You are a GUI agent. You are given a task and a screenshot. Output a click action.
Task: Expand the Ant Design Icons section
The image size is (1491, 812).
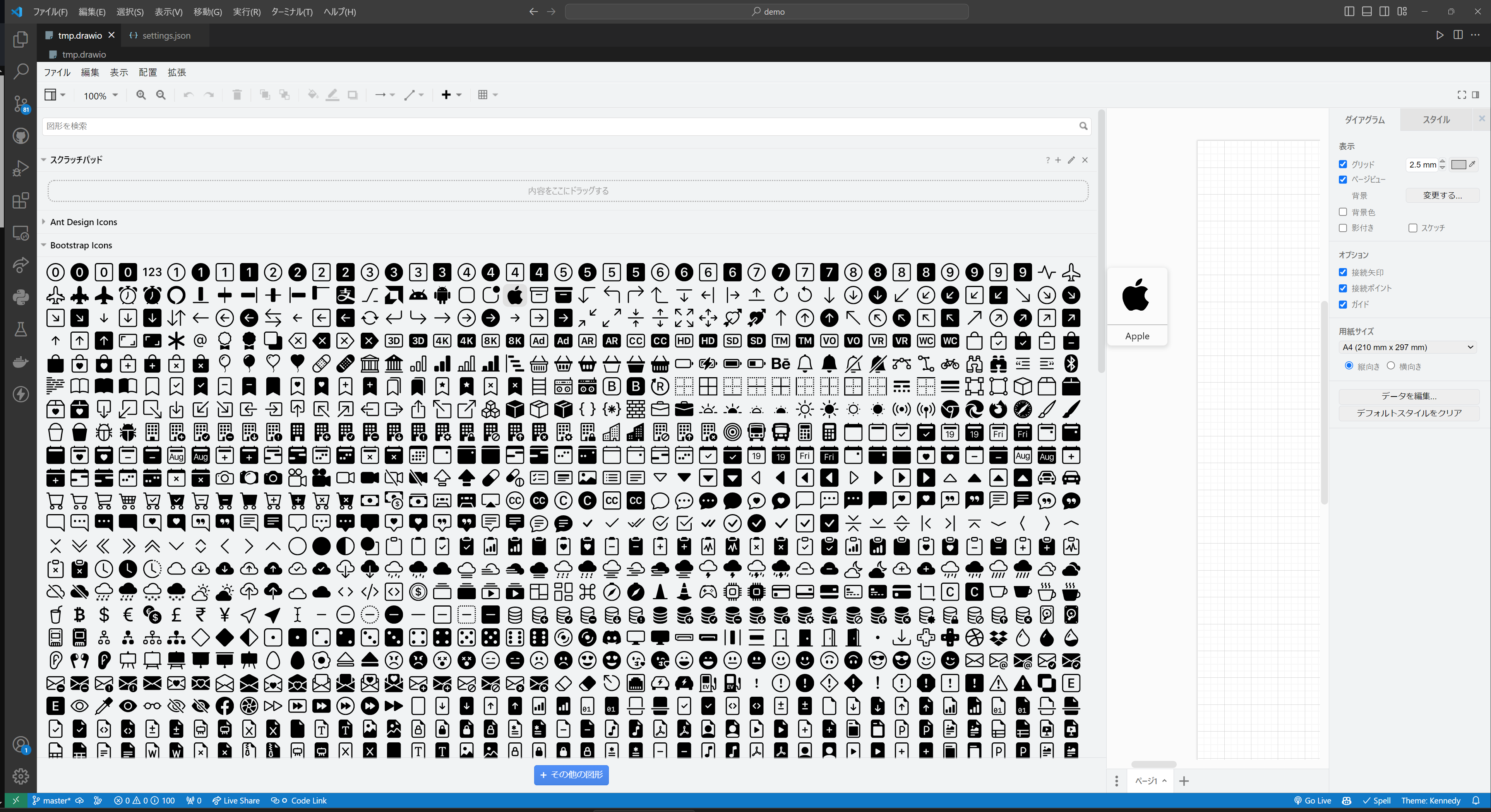point(83,222)
